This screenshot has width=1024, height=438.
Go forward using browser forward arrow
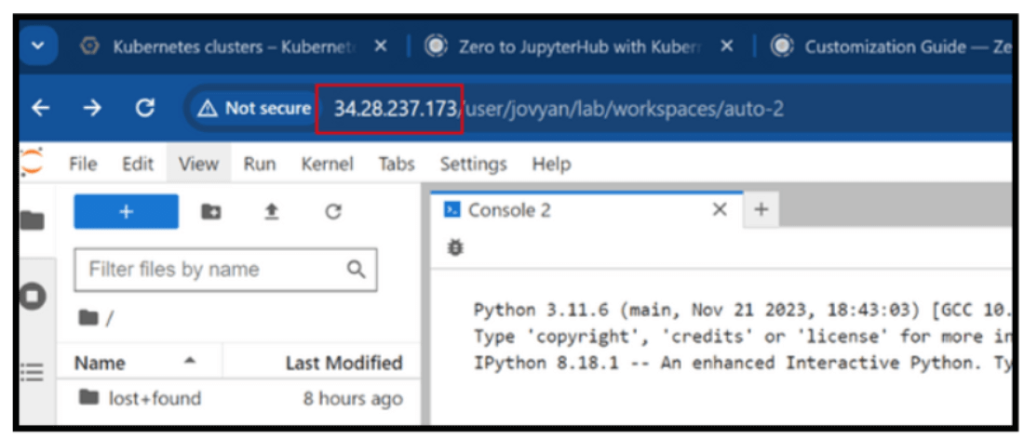tap(93, 108)
